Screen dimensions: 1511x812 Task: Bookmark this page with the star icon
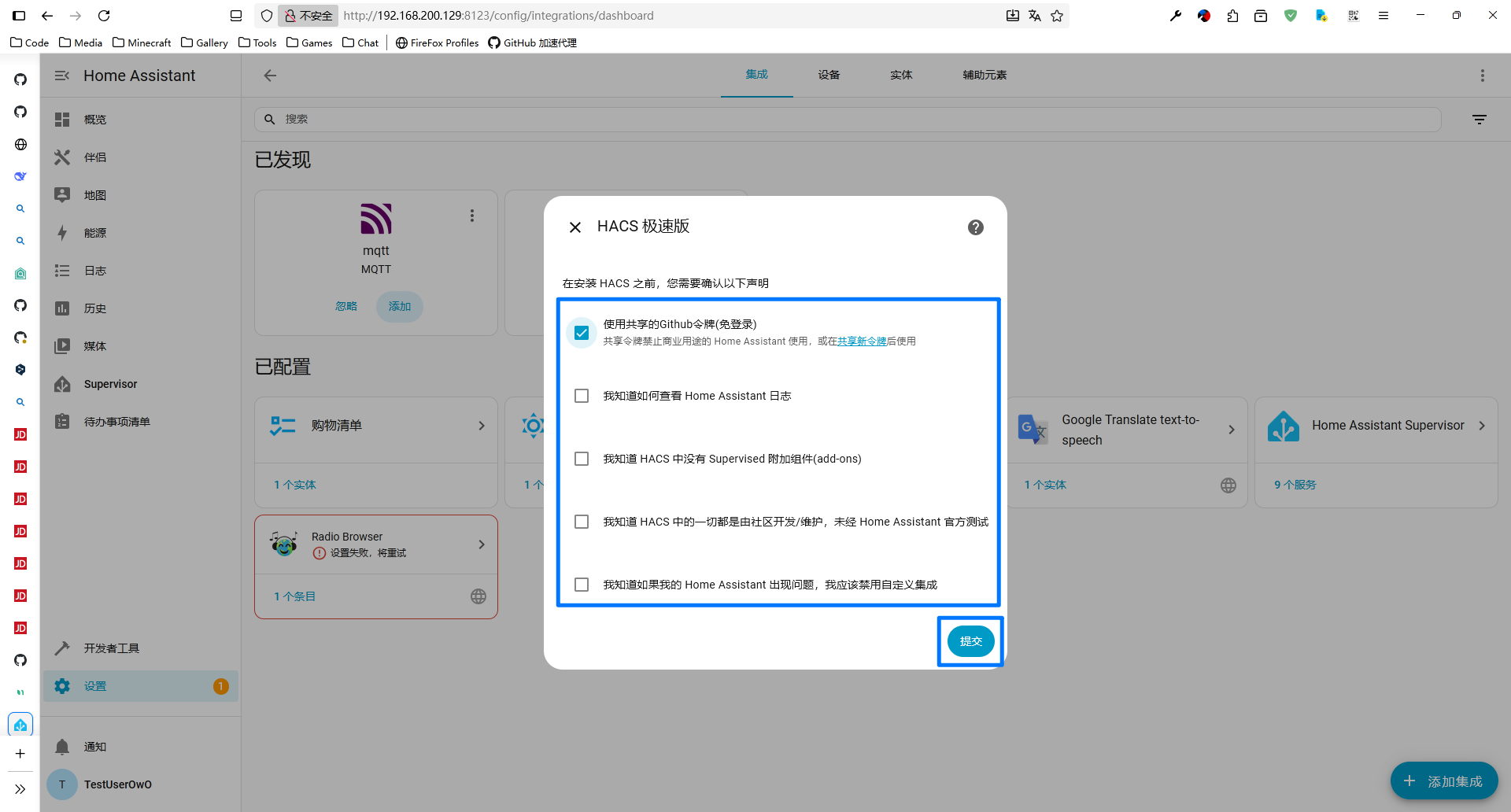coord(1057,16)
